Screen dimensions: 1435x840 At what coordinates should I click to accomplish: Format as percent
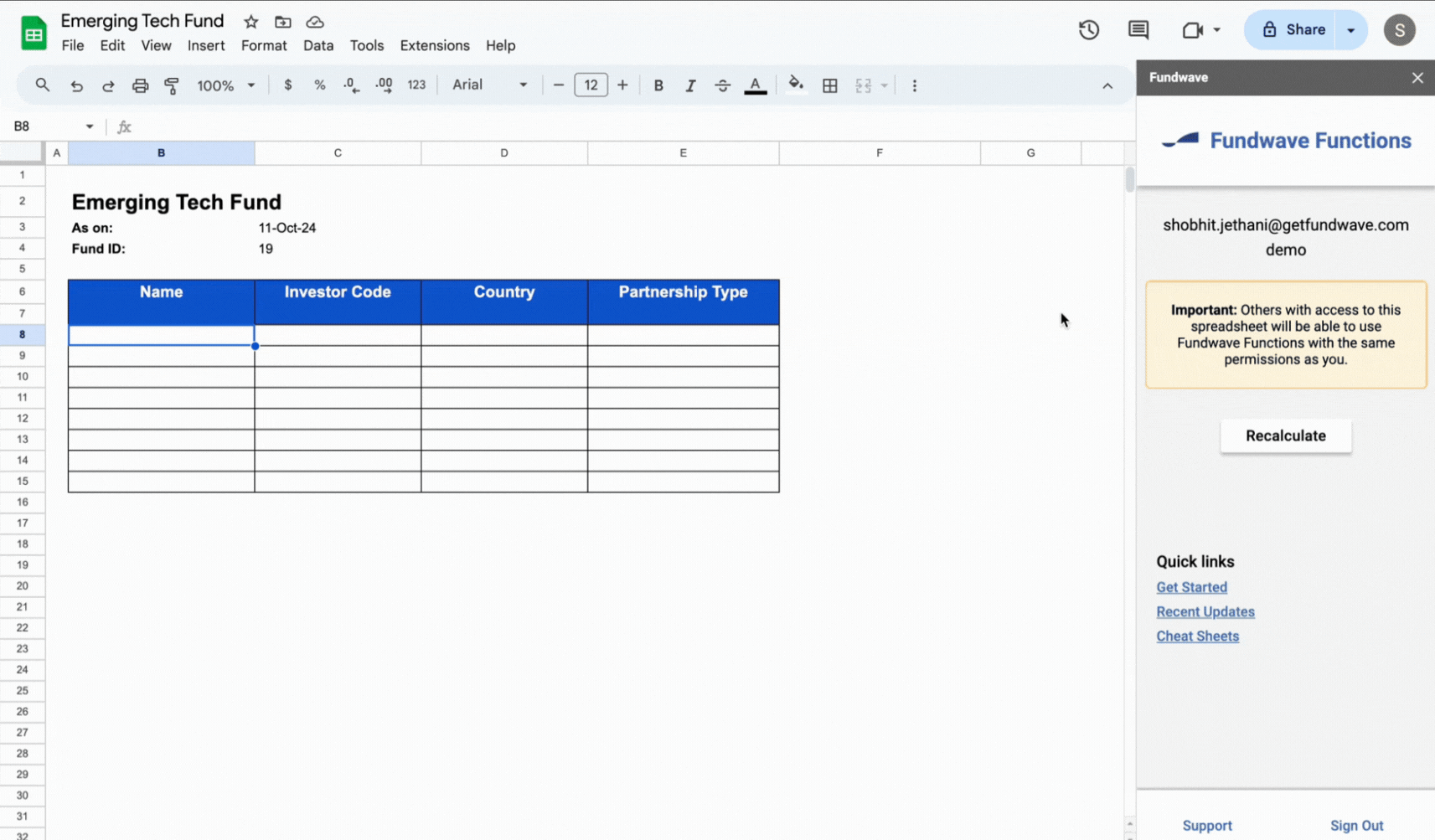[x=320, y=85]
